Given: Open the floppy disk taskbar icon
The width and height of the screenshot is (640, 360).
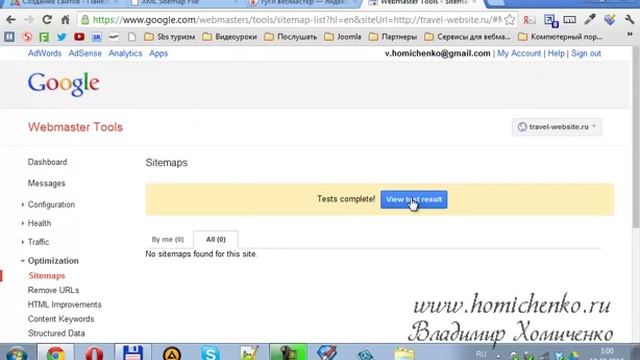Looking at the screenshot, I should coord(133,353).
